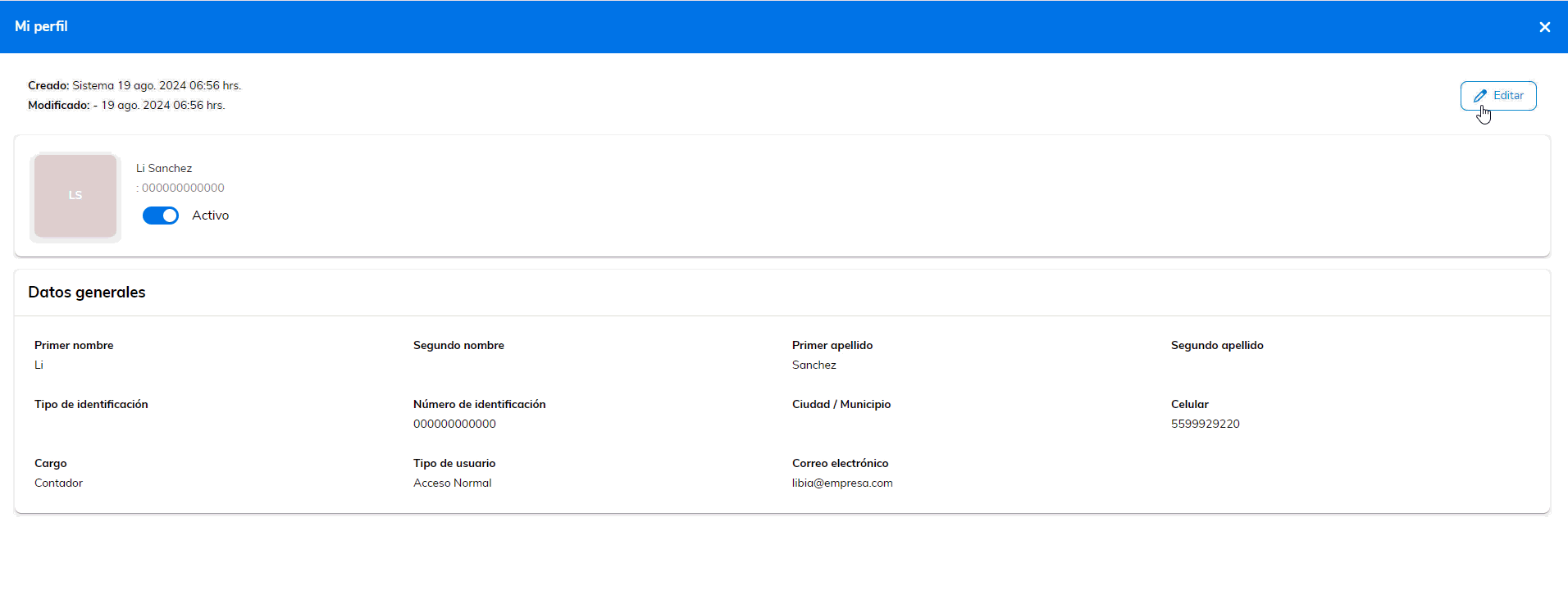
Task: Click the Ciudad / Municipio label
Action: pyautogui.click(x=841, y=404)
